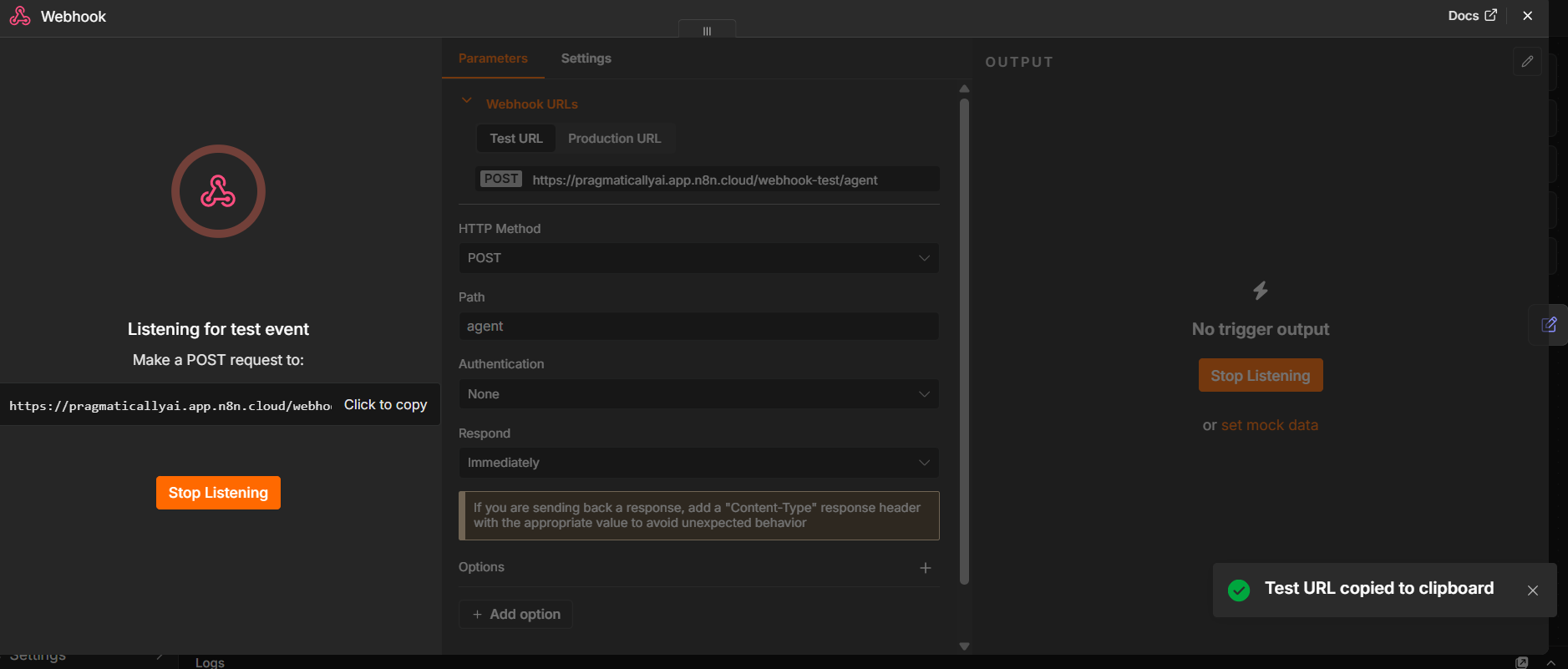Image resolution: width=1568 pixels, height=669 pixels.
Task: Open the Respond dropdown set to Immediately
Action: click(698, 463)
